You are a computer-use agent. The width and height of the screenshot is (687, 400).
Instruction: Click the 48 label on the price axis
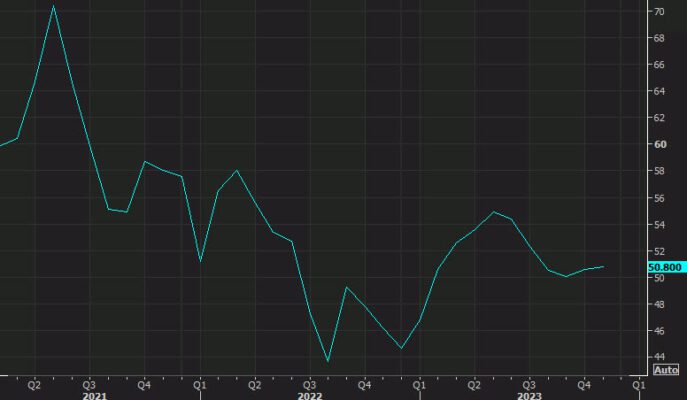[660, 304]
